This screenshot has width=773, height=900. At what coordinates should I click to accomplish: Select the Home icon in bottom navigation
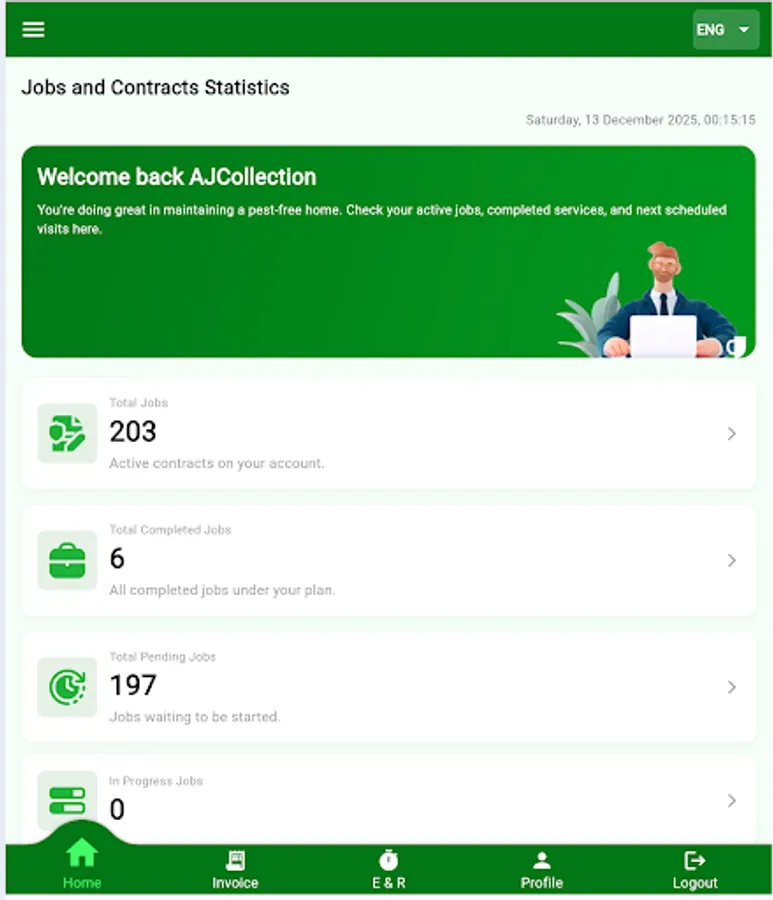click(81, 855)
